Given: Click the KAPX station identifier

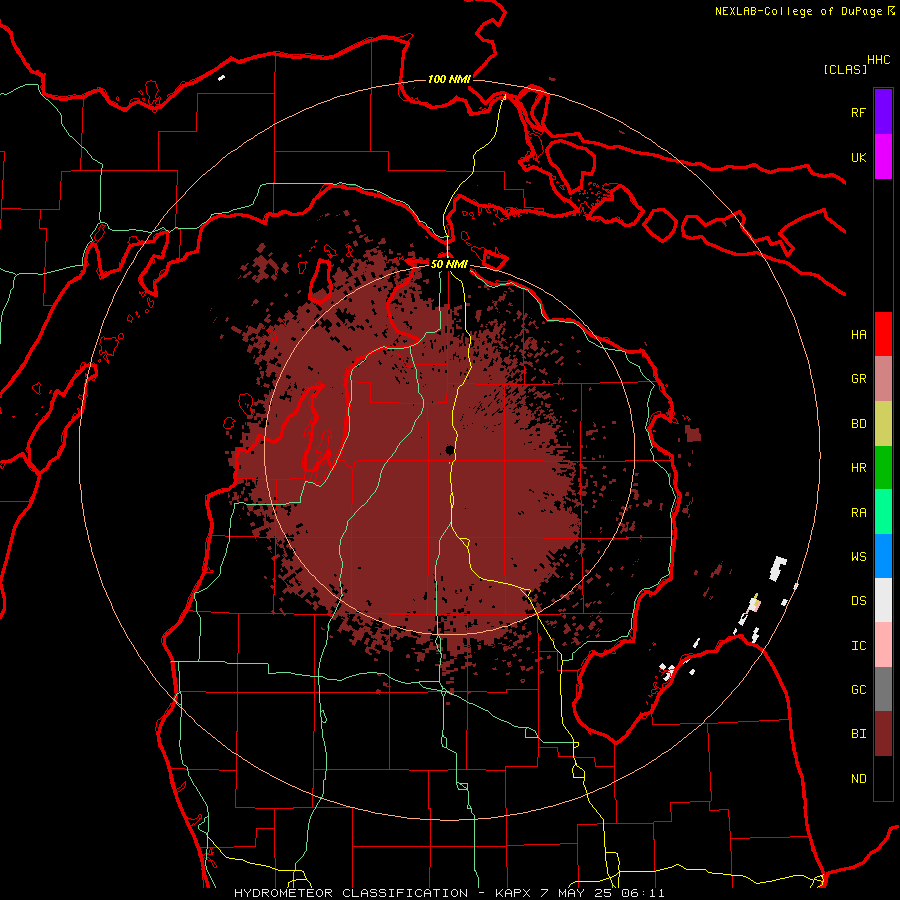Looking at the screenshot, I should point(515,893).
